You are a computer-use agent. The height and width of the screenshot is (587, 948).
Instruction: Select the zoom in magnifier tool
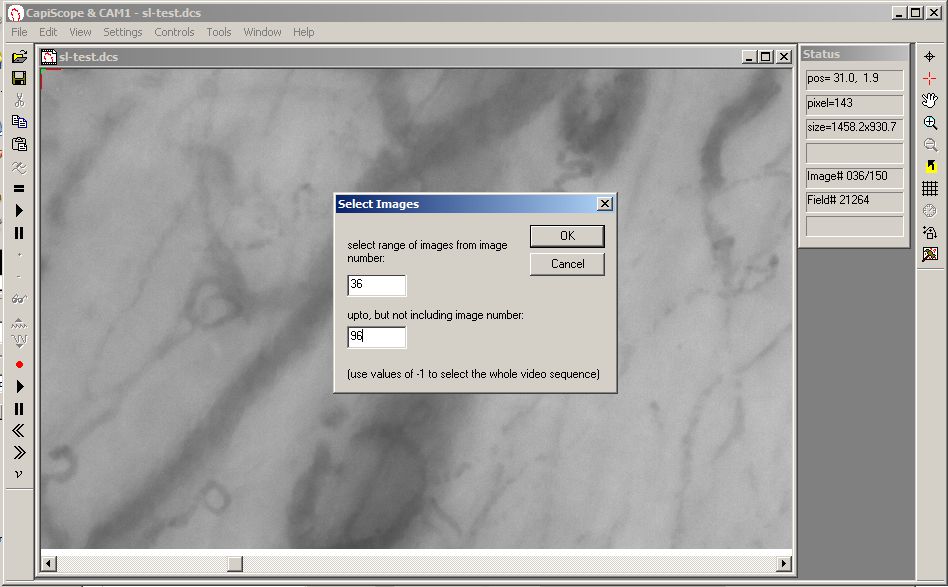tap(930, 123)
